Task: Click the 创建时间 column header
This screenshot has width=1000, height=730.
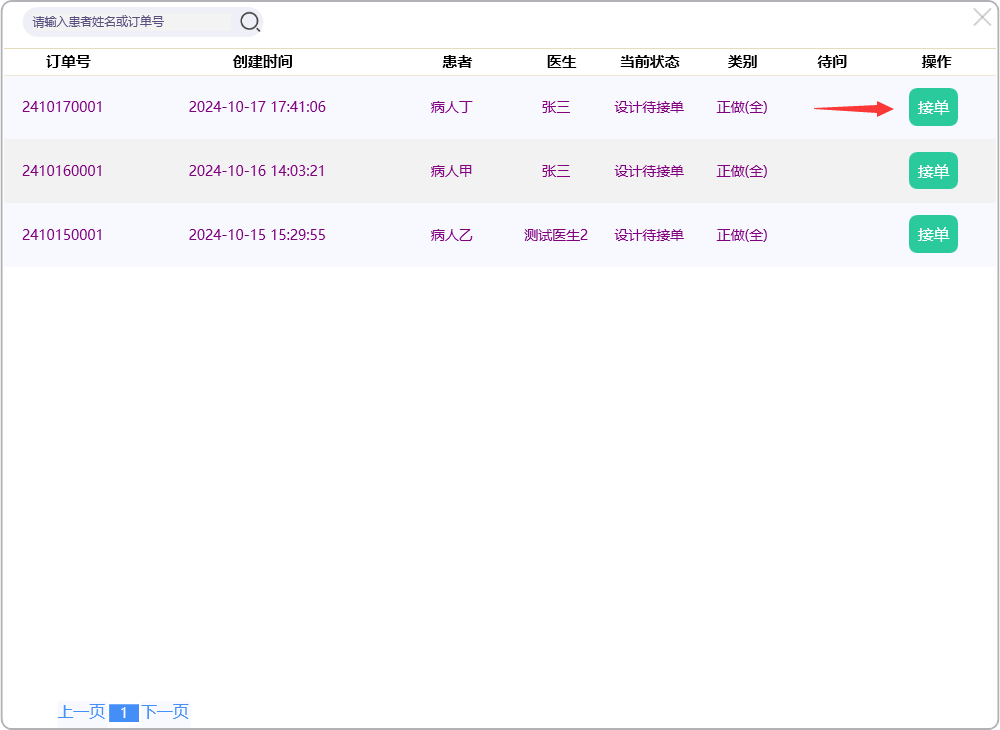Action: tap(262, 62)
